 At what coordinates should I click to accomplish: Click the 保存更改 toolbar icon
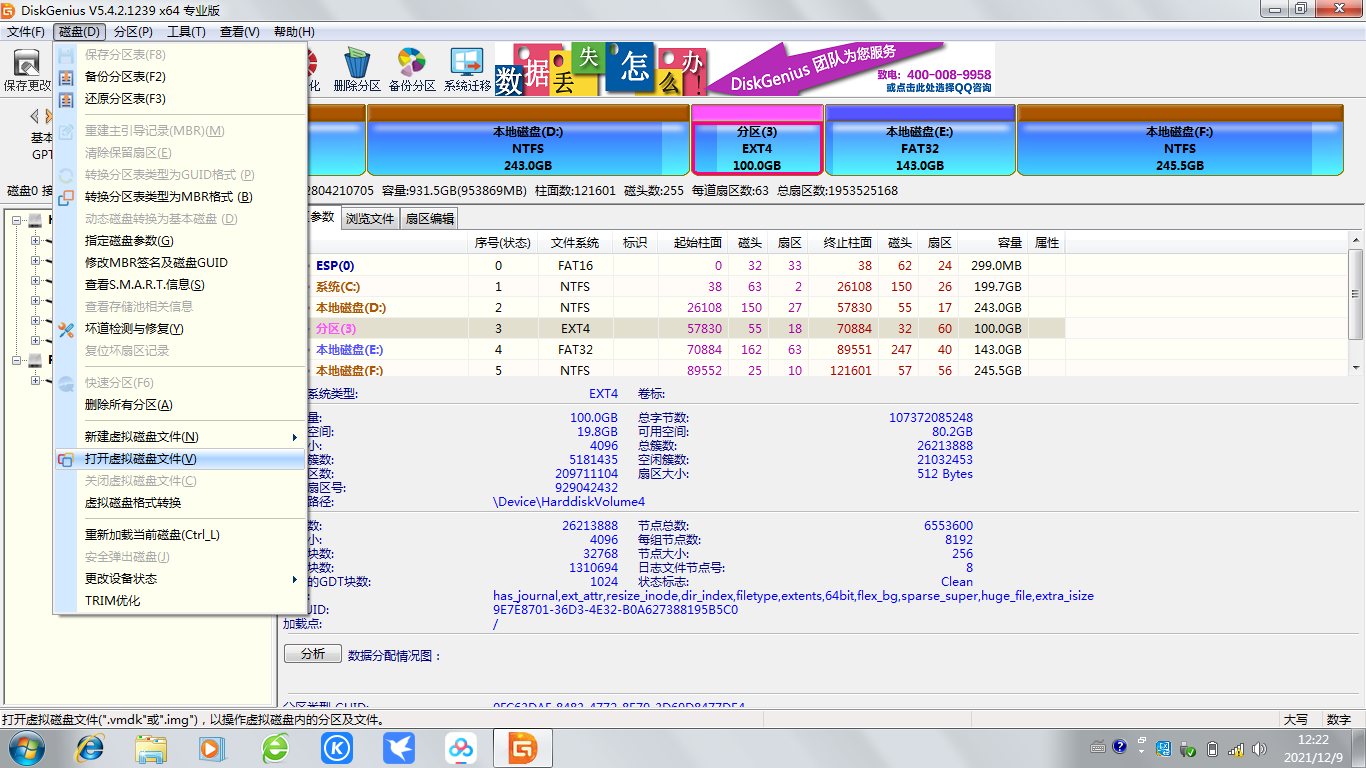pyautogui.click(x=29, y=70)
